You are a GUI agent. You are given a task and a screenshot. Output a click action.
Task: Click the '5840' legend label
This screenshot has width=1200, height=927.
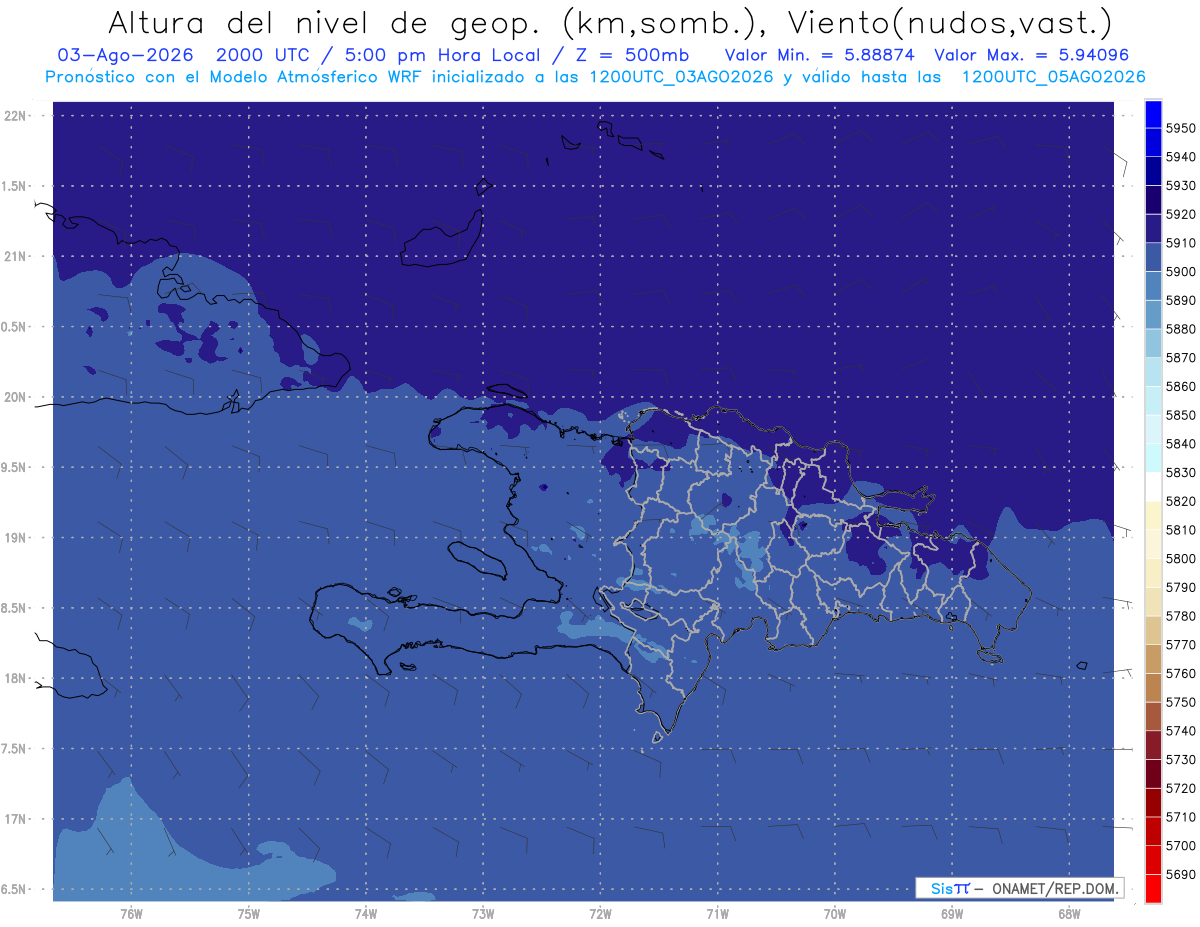click(x=1180, y=443)
